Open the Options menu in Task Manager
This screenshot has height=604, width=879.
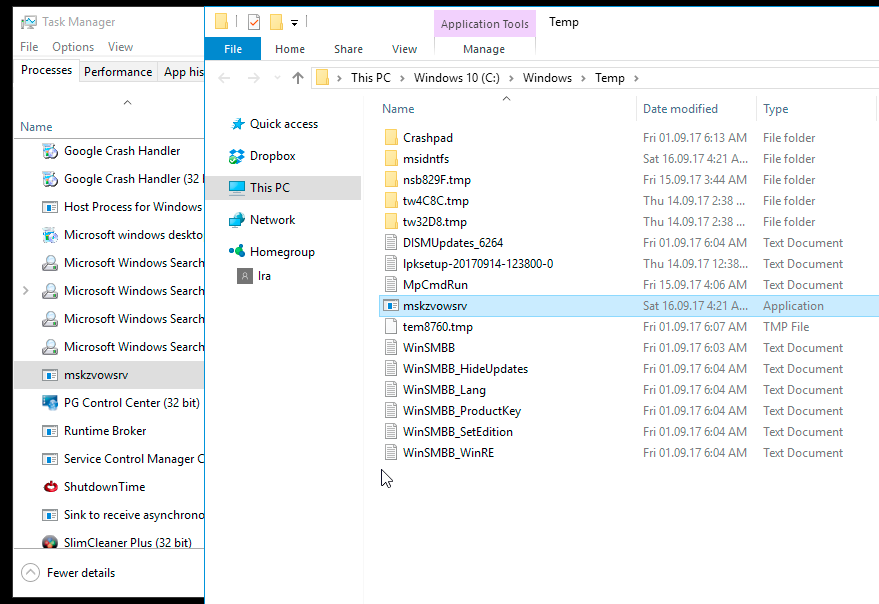click(73, 47)
